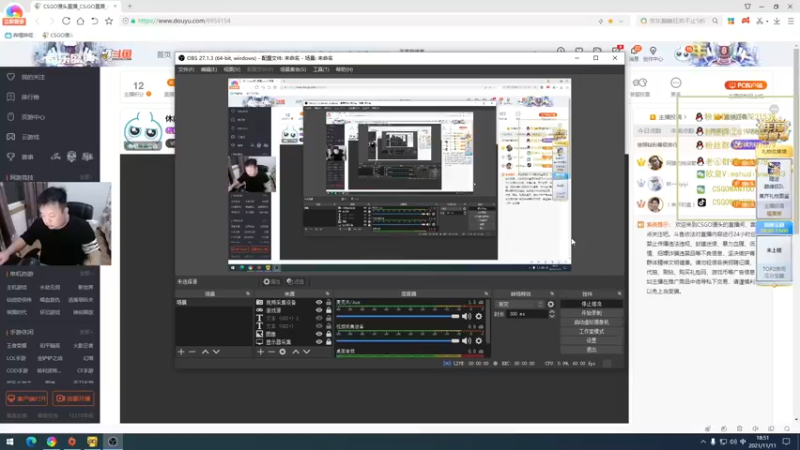Move scene up in Scenes panel

pyautogui.click(x=205, y=352)
